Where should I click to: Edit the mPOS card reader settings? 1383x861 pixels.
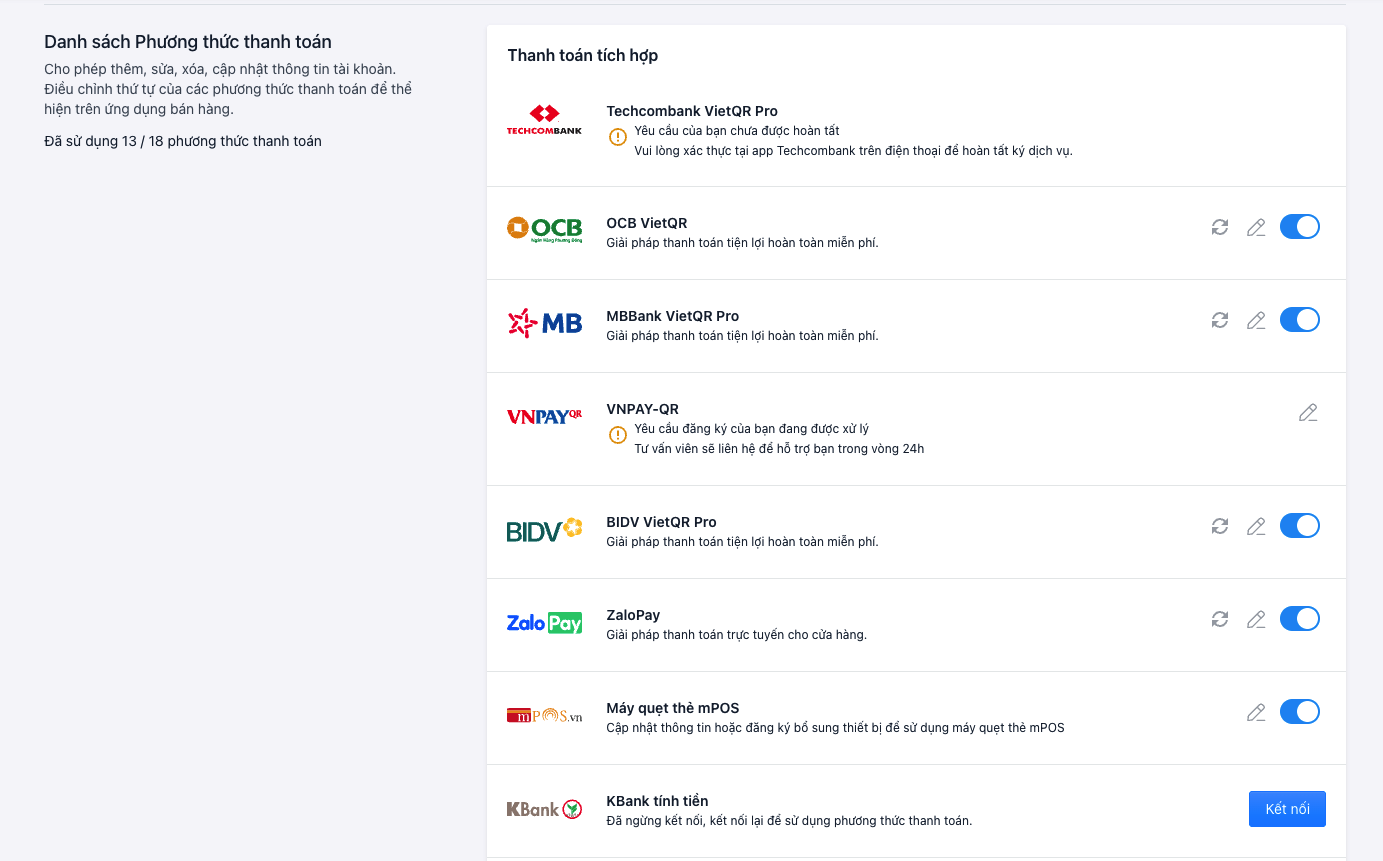point(1256,712)
